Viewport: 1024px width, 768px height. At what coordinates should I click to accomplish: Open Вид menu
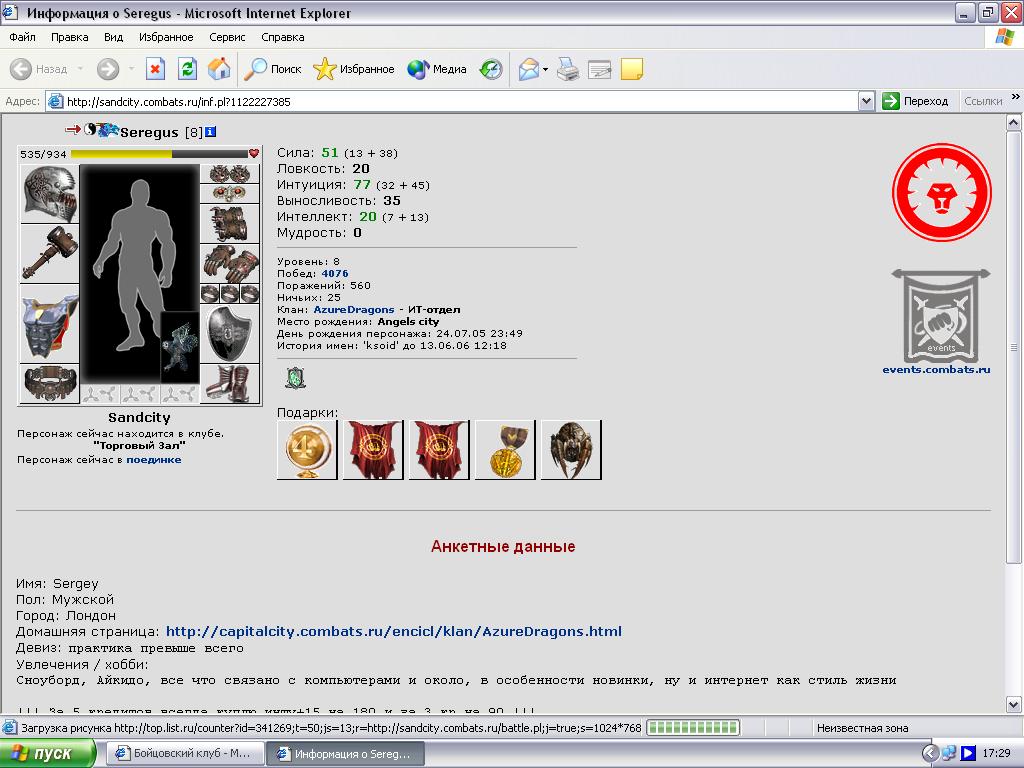[x=114, y=37]
